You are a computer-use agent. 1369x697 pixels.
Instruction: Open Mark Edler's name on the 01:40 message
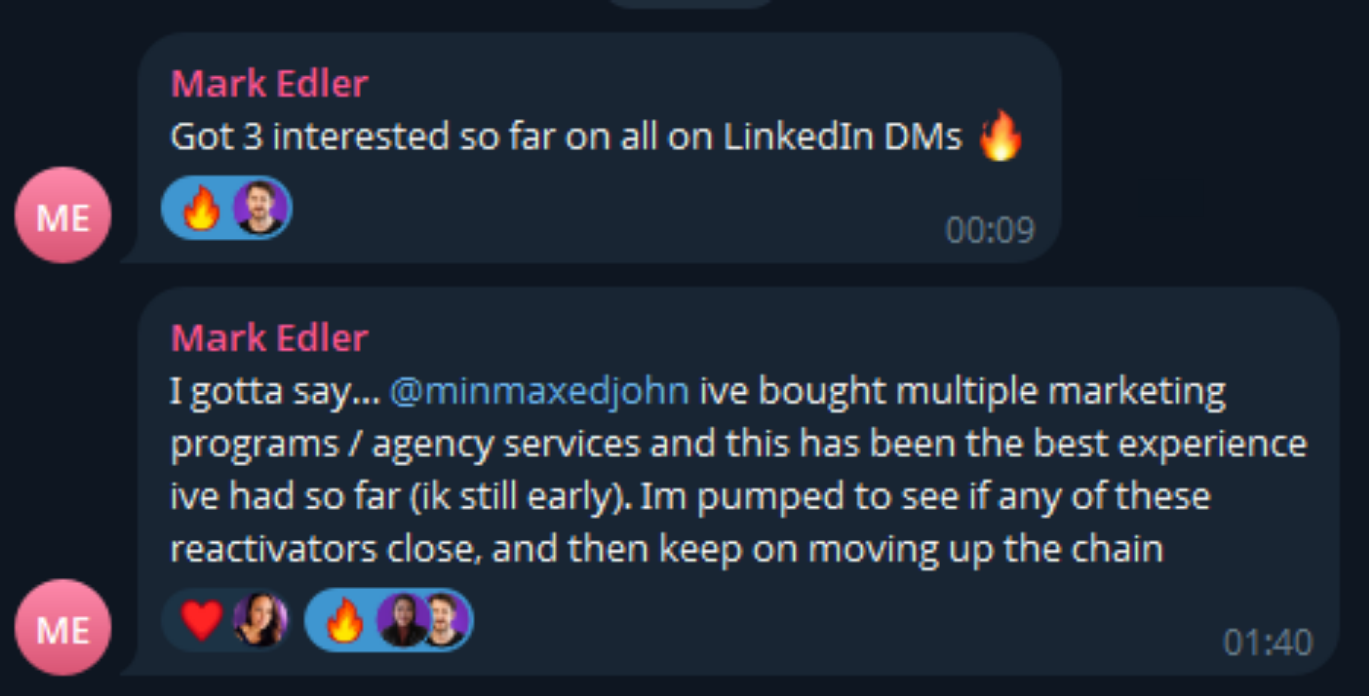coord(269,338)
